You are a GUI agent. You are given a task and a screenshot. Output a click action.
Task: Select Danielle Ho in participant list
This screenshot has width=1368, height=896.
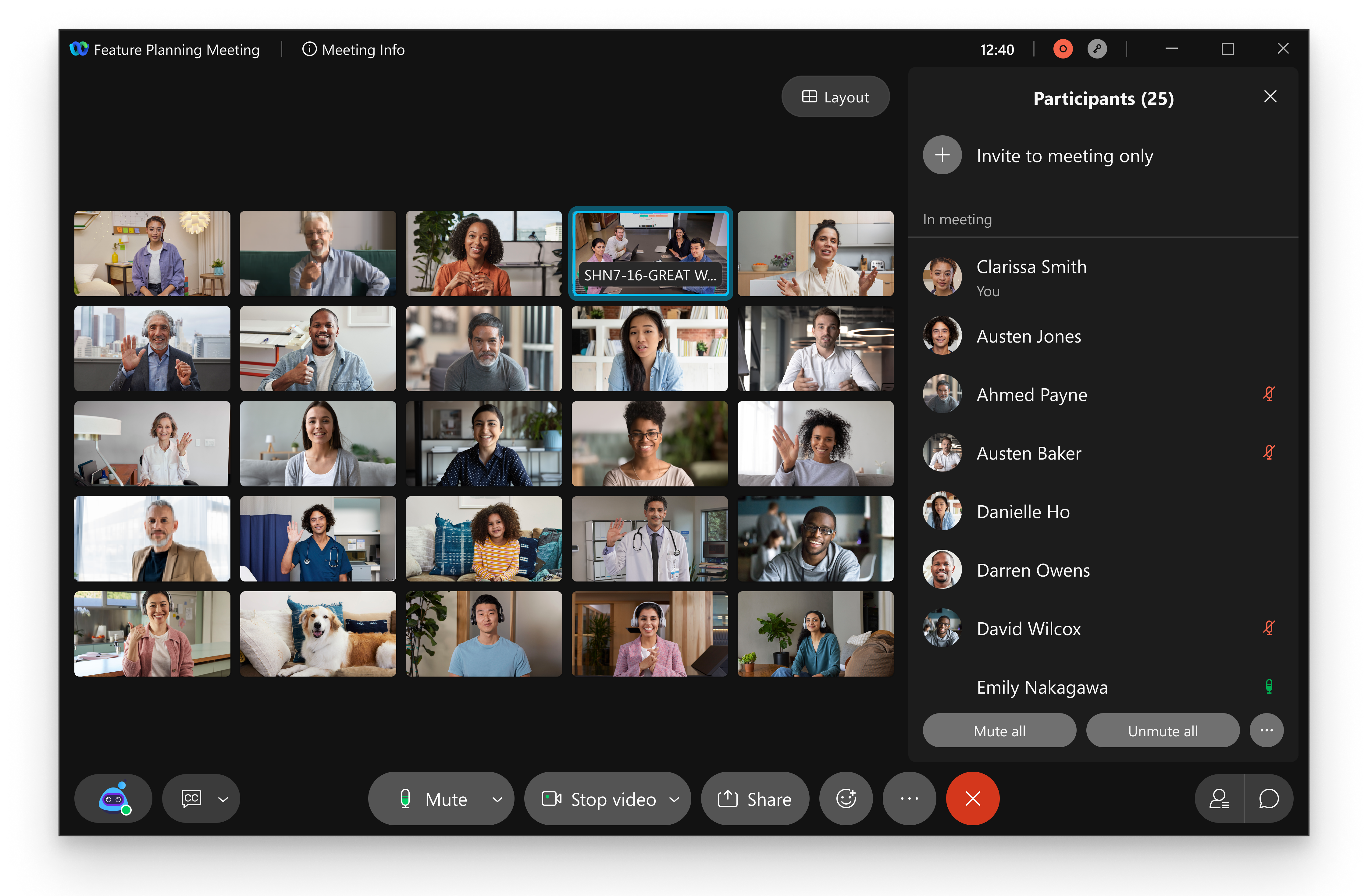click(1103, 511)
